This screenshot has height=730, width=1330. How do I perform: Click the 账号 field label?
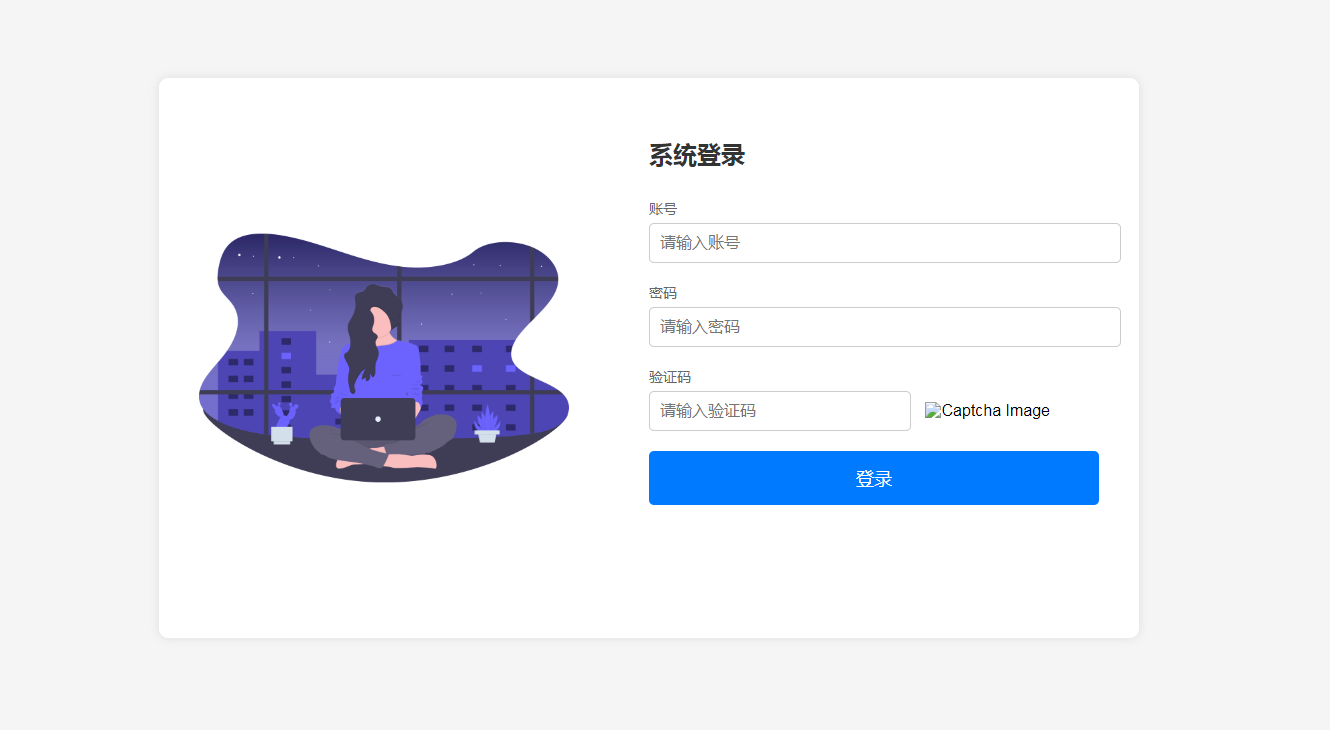point(663,209)
